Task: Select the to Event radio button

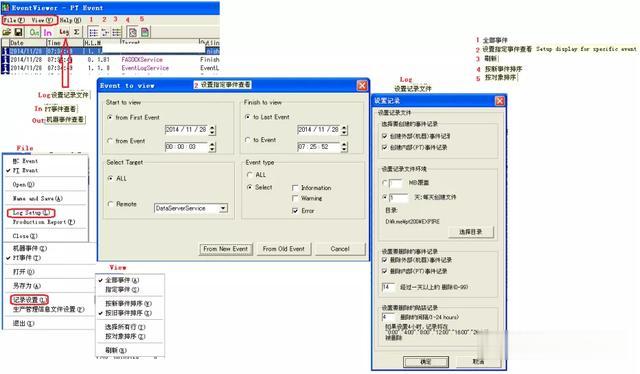Action: (247, 140)
